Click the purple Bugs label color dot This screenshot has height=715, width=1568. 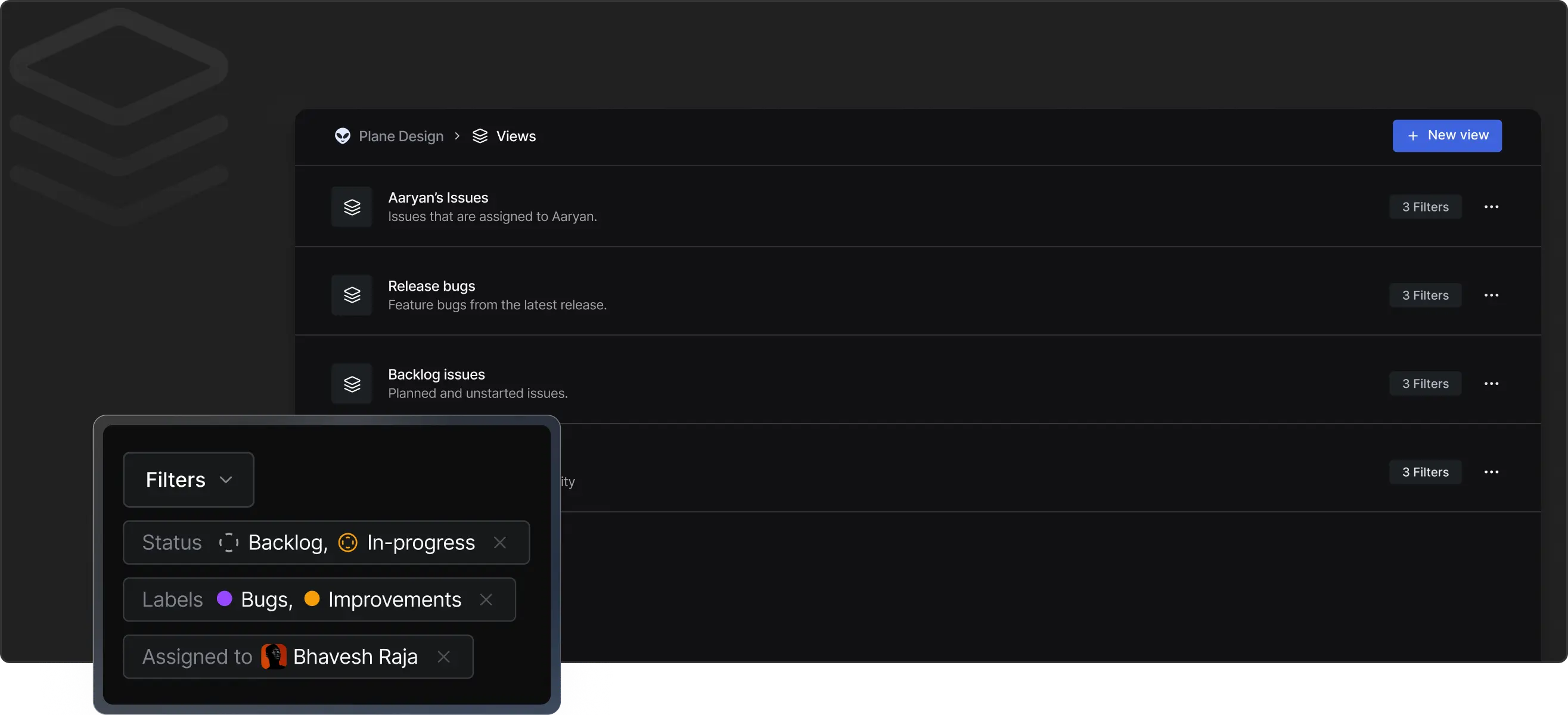tap(225, 599)
